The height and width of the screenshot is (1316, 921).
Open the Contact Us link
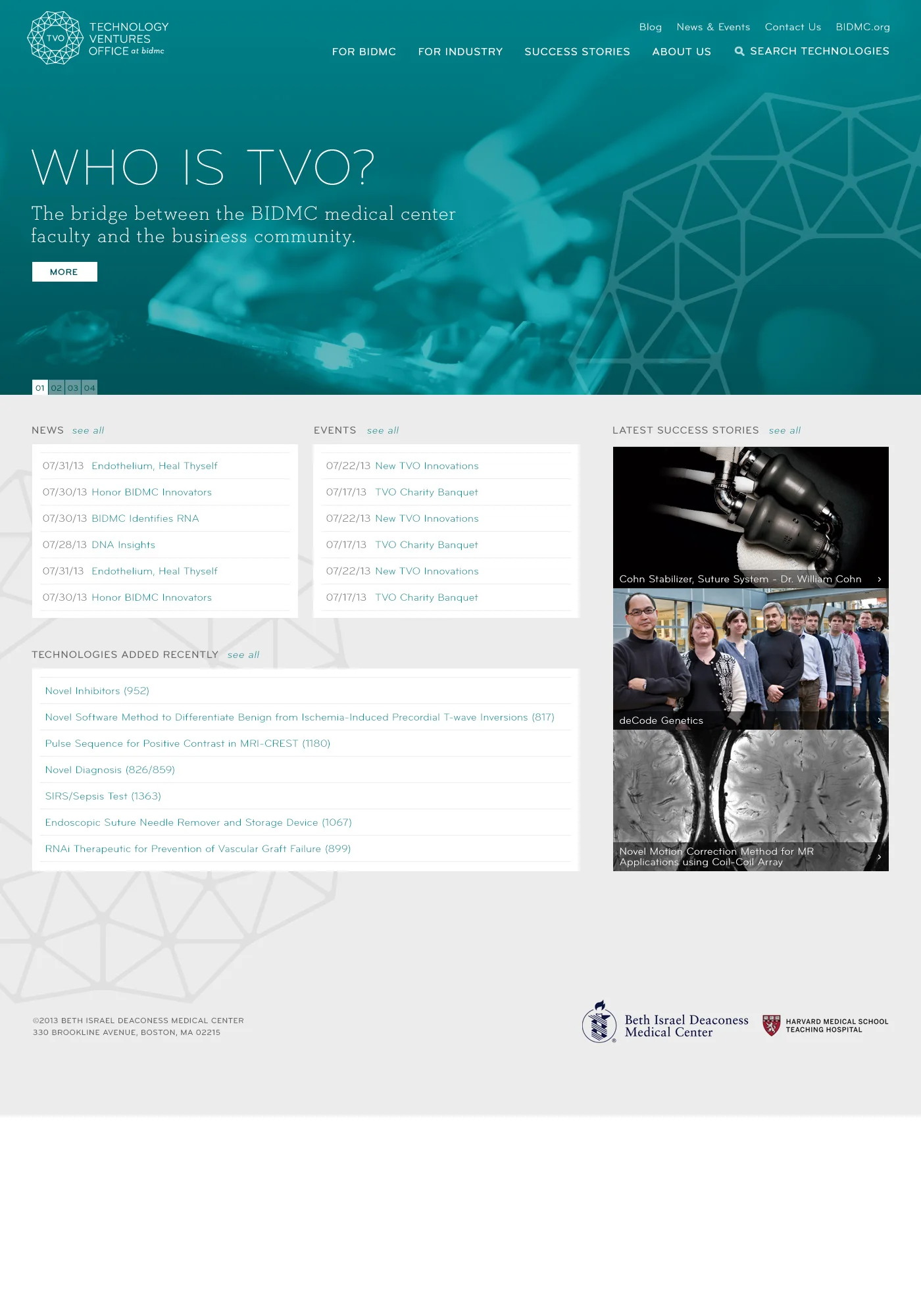pos(793,27)
